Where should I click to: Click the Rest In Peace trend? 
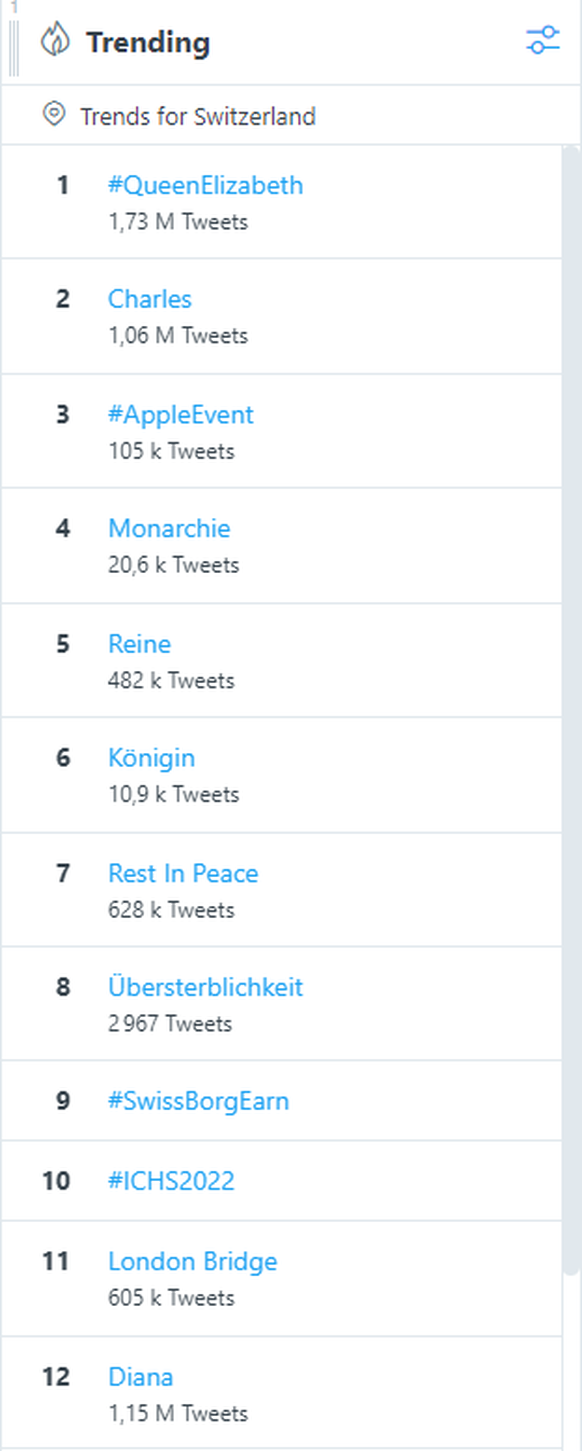(183, 873)
